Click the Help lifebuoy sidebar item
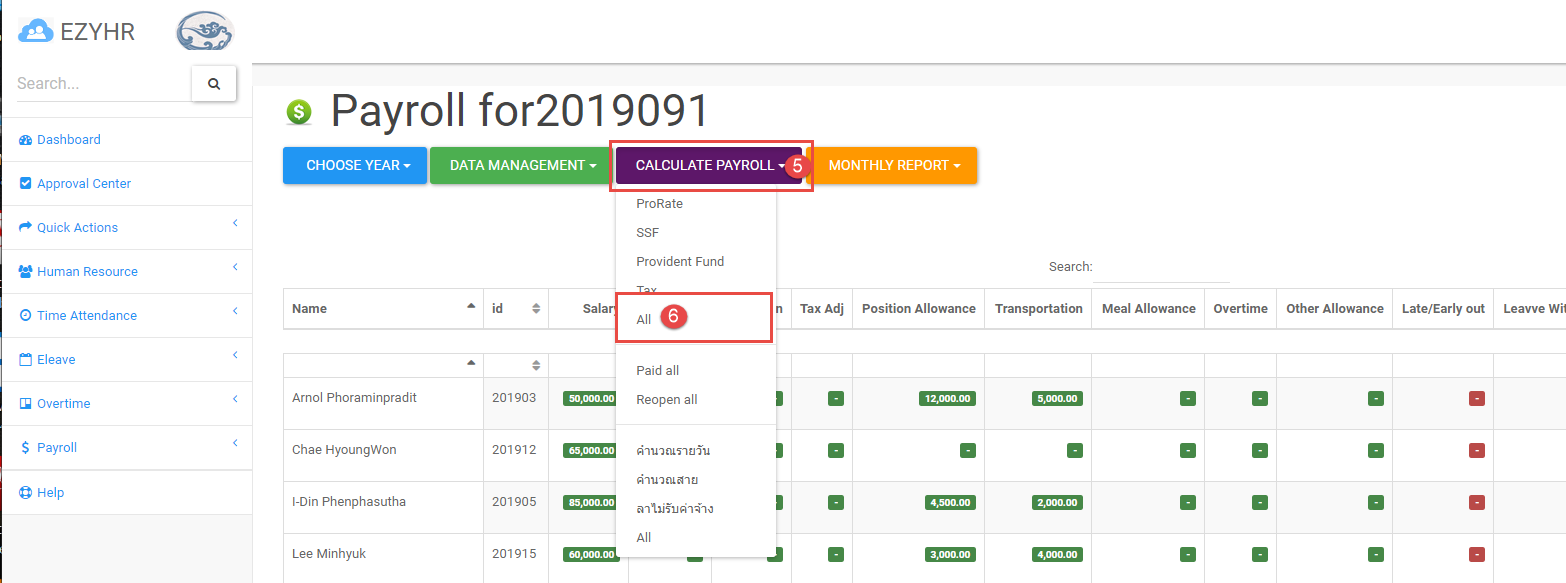The image size is (1566, 583). (x=50, y=493)
